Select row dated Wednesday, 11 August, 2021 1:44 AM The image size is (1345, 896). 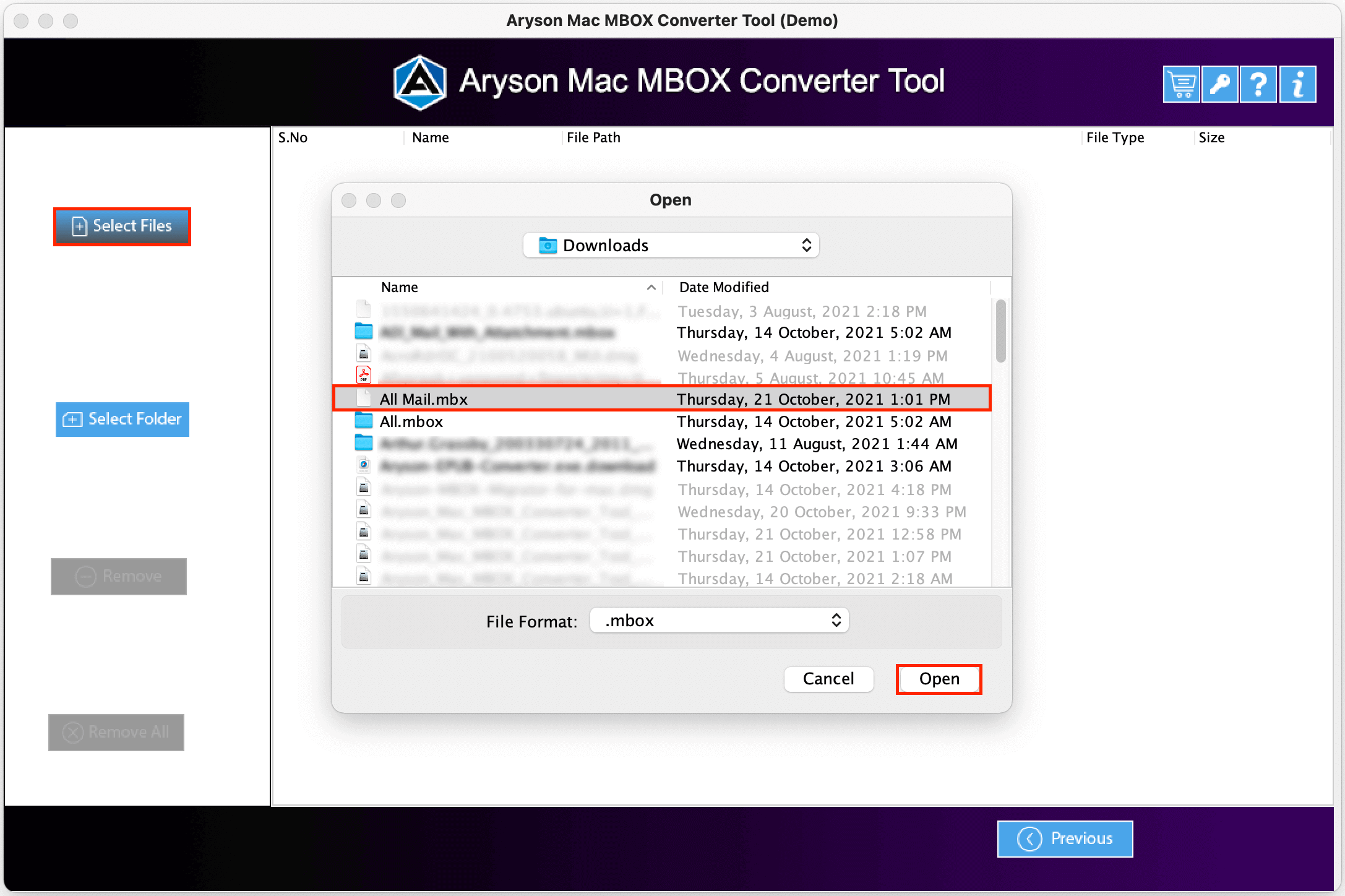coord(661,444)
